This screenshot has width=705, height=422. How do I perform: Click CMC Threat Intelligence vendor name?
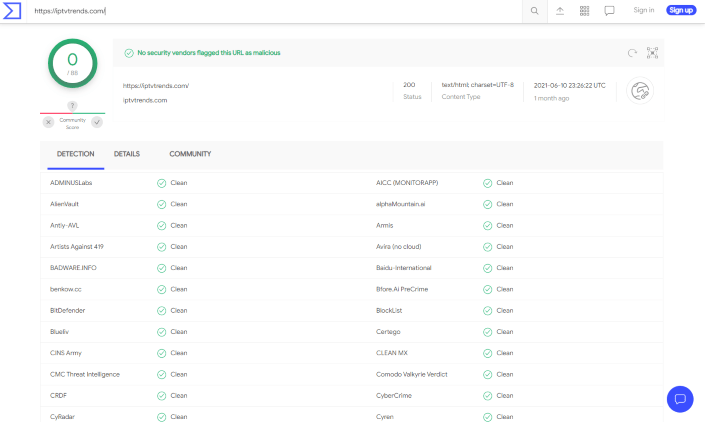[85, 374]
